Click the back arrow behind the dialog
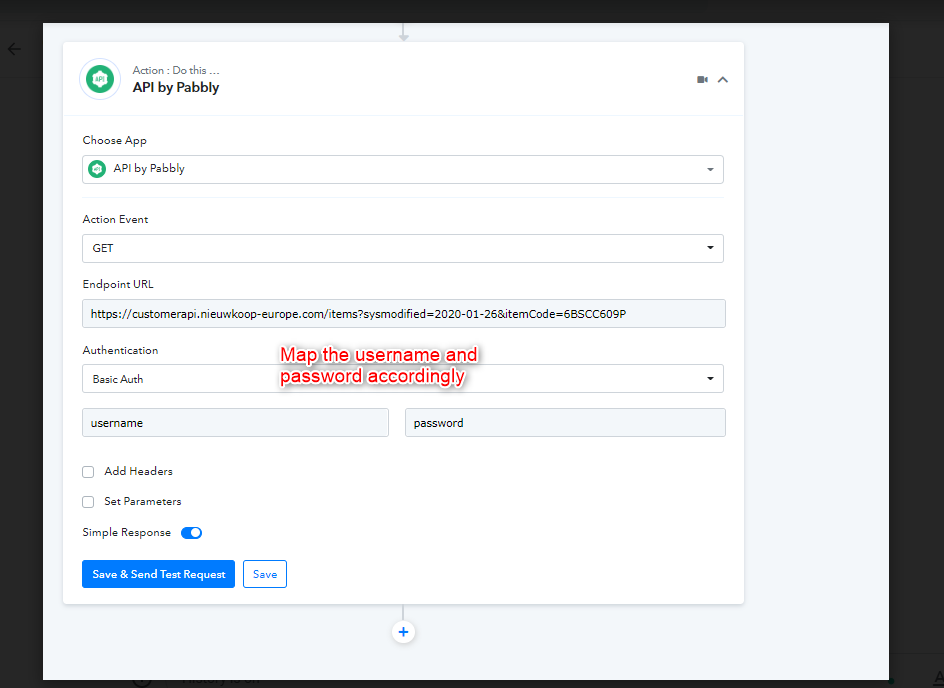The image size is (944, 688). (14, 49)
